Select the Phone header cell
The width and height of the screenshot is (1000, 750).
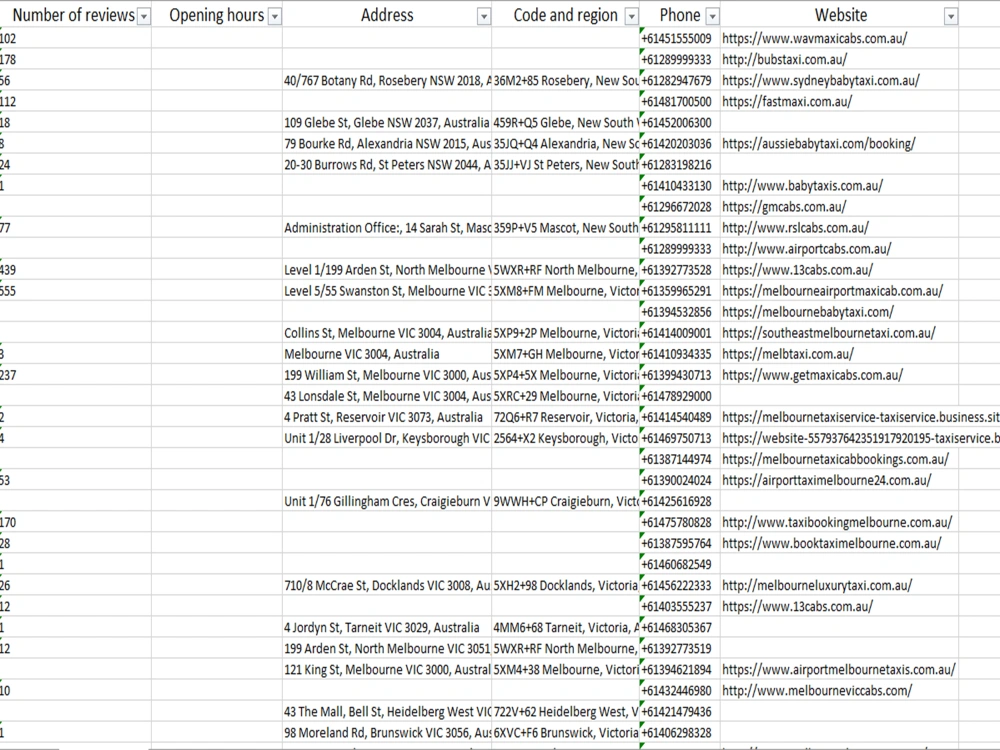click(680, 15)
